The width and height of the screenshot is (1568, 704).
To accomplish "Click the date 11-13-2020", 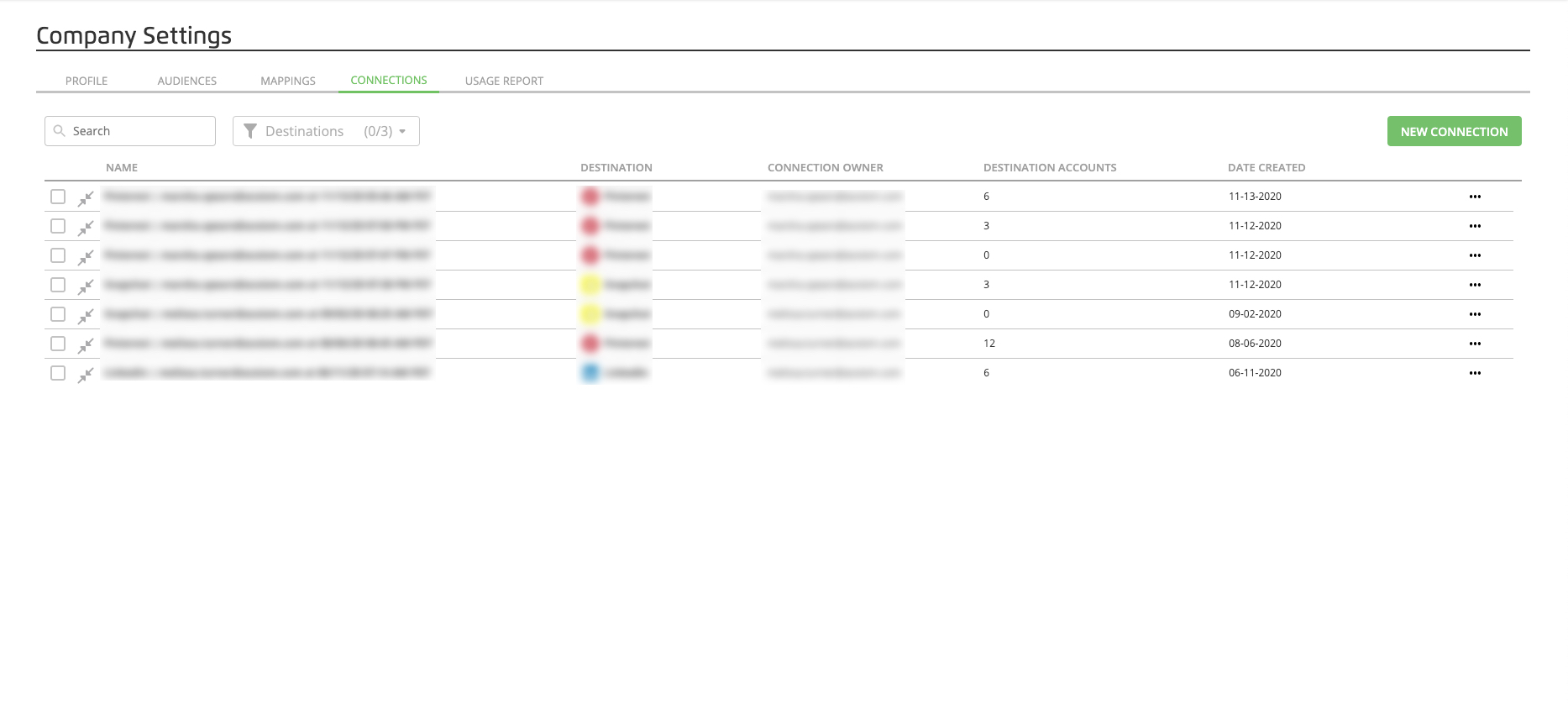I will (x=1255, y=197).
